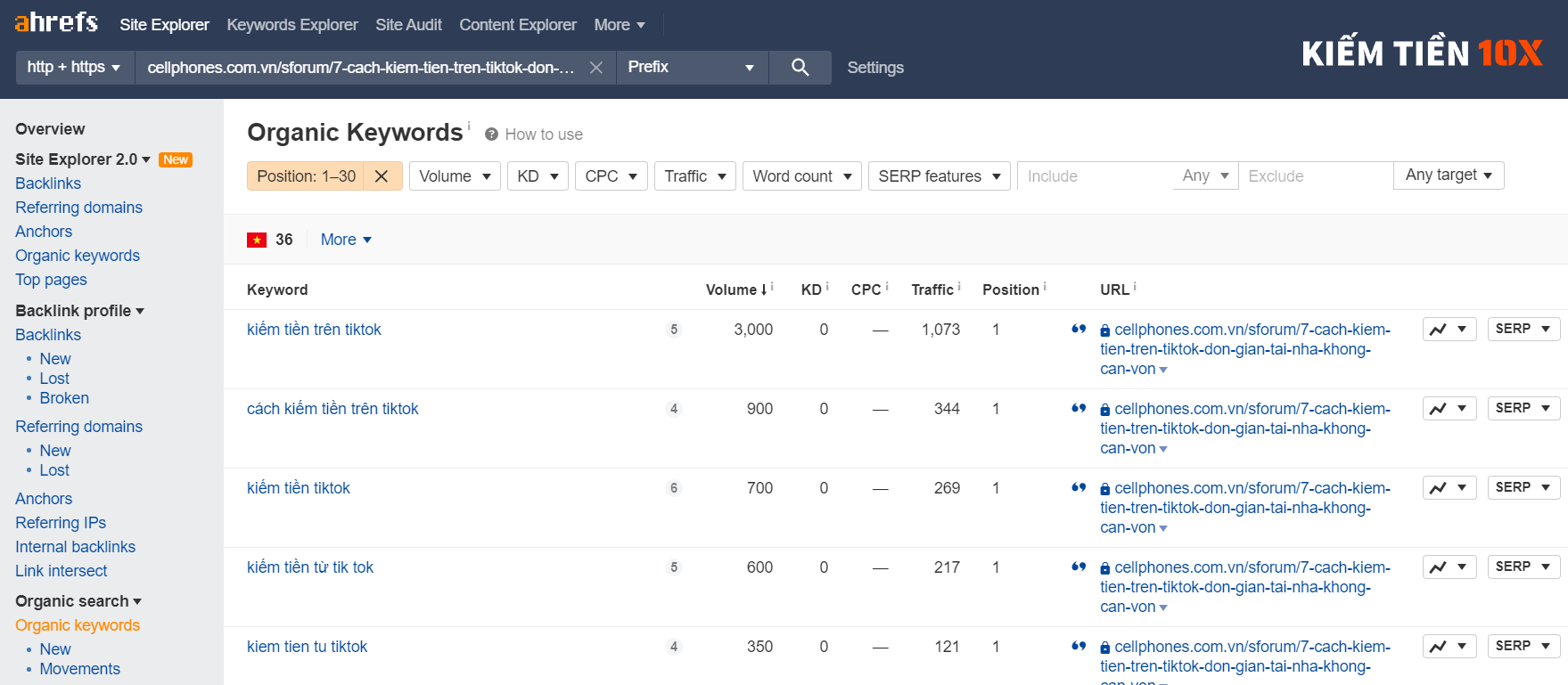Open the More menu in top navigation
Screen dimensions: 1568x685
(x=620, y=25)
